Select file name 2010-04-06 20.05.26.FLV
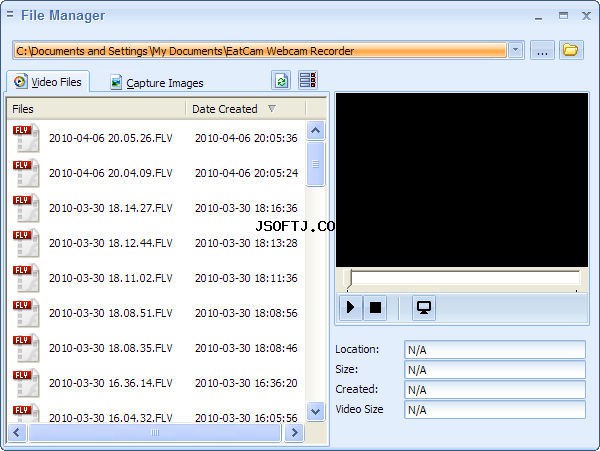Screen dimensions: 600x451 point(111,138)
